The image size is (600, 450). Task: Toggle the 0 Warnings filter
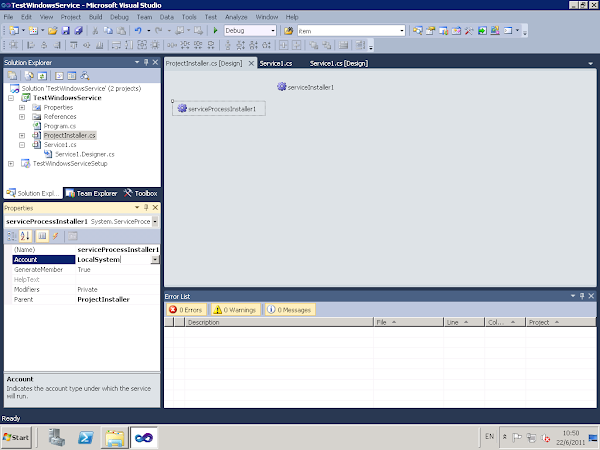(236, 310)
